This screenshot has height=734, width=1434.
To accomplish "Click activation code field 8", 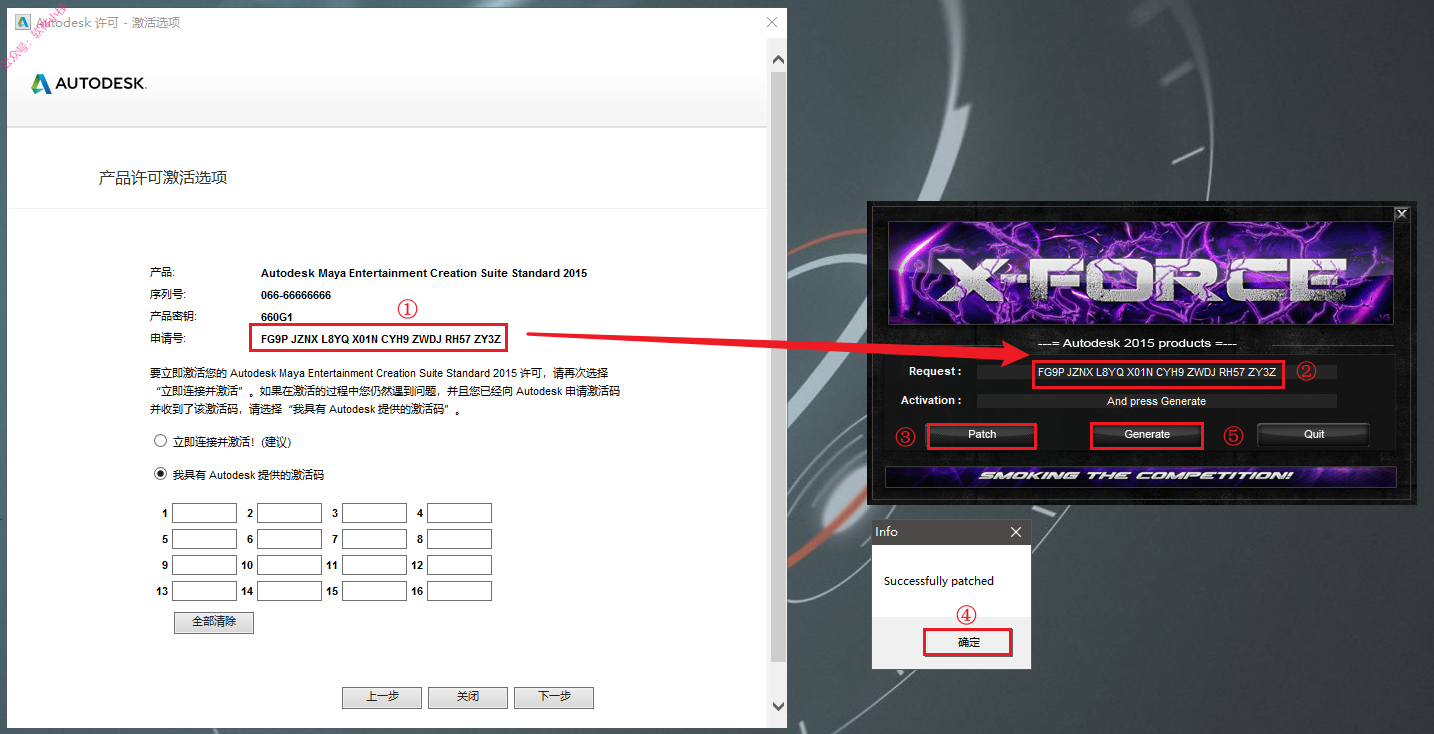I will coord(459,539).
